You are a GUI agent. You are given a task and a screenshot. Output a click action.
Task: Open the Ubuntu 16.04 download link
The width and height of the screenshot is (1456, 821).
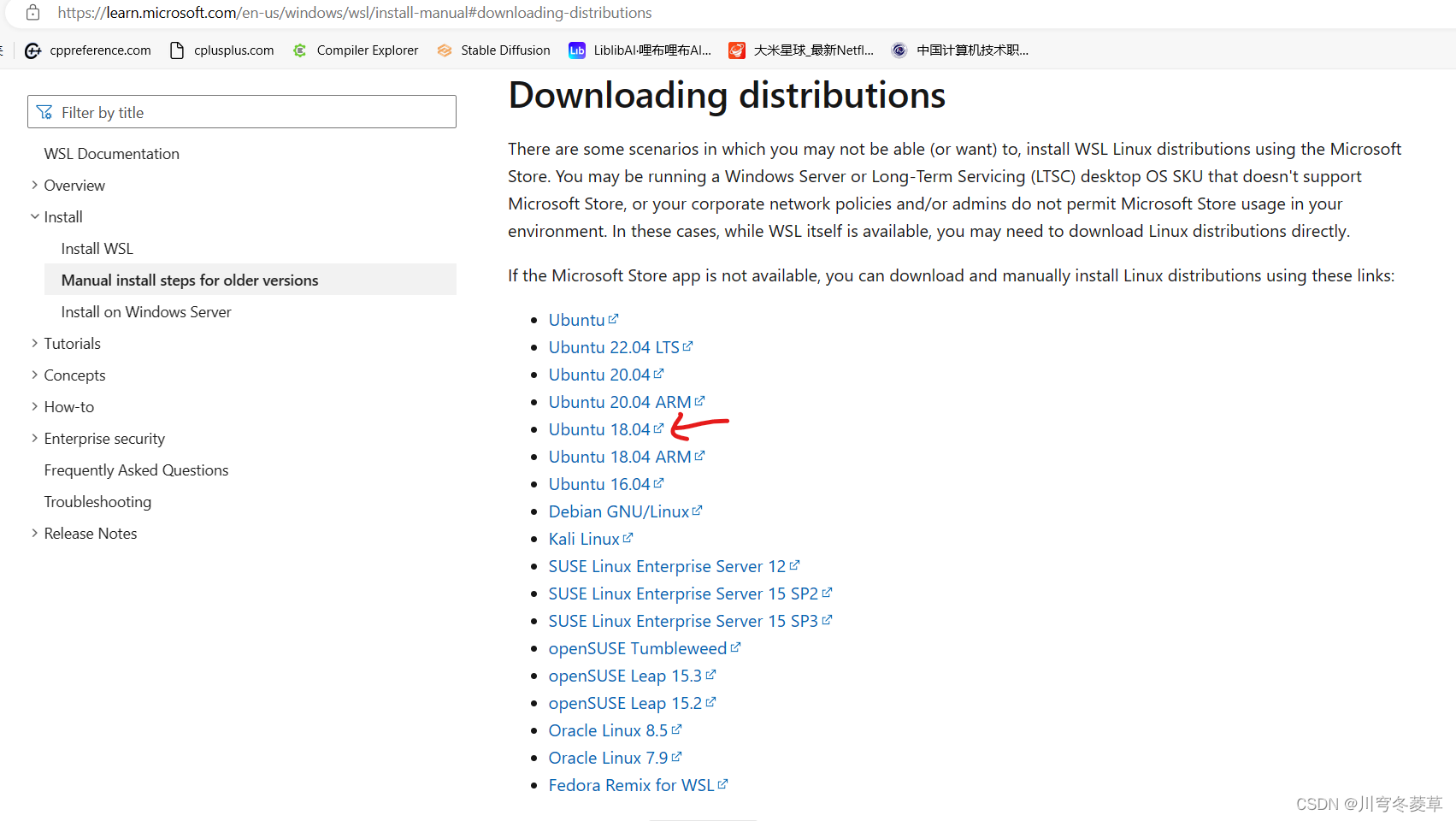[606, 484]
